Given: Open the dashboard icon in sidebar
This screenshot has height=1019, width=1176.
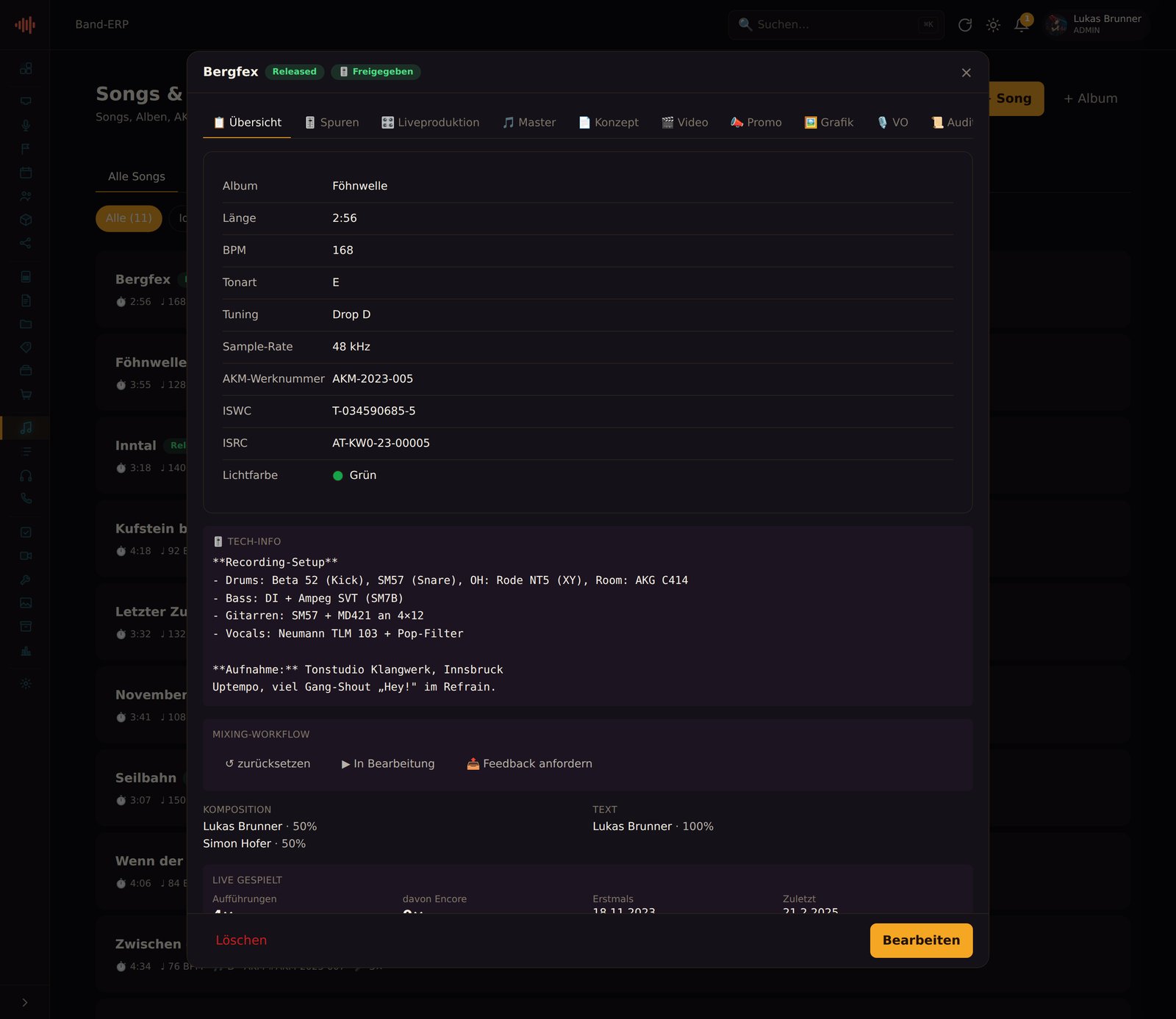Looking at the screenshot, I should 26,68.
